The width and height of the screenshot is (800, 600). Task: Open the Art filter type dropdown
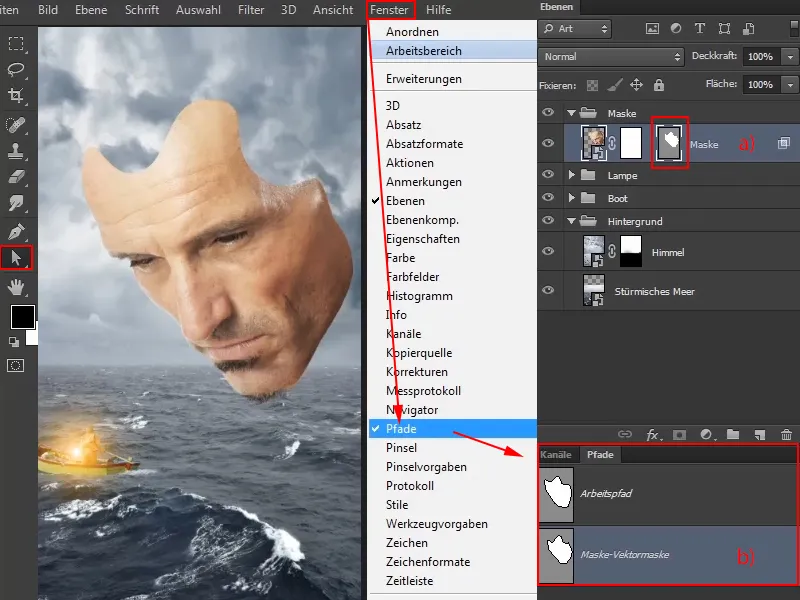575,29
